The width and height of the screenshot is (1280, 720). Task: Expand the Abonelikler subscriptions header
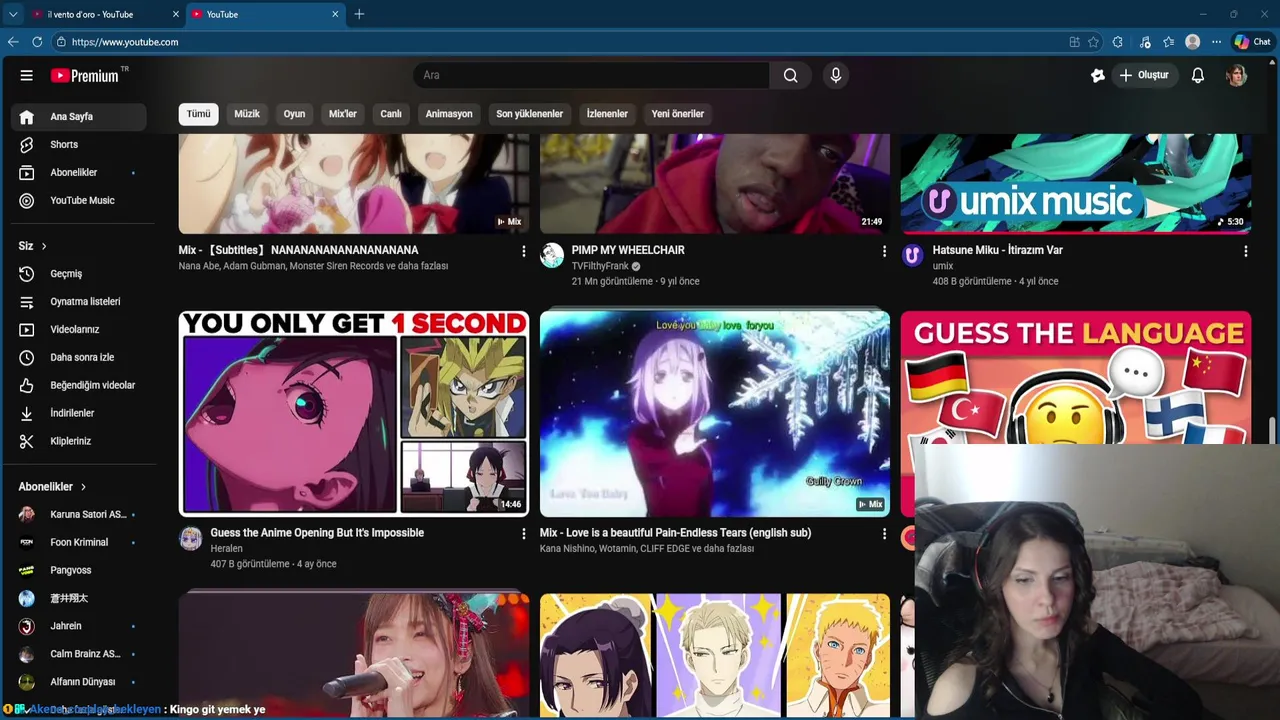[x=53, y=487]
